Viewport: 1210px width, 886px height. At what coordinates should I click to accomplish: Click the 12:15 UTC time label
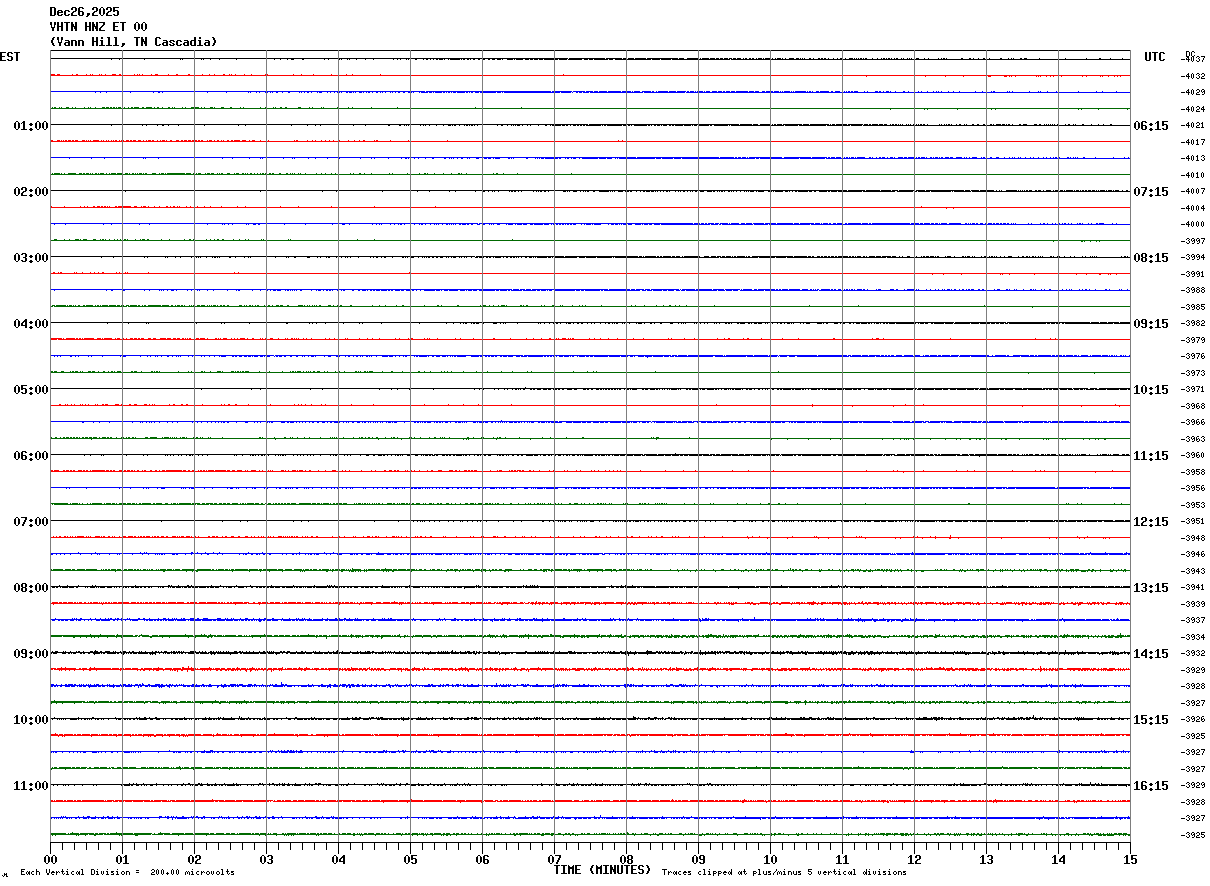coord(1150,522)
